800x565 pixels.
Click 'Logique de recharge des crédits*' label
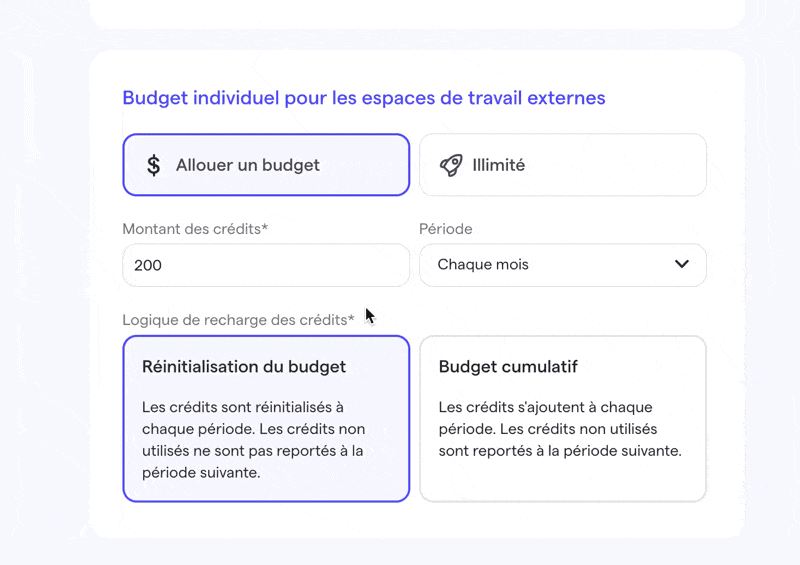[x=238, y=320]
